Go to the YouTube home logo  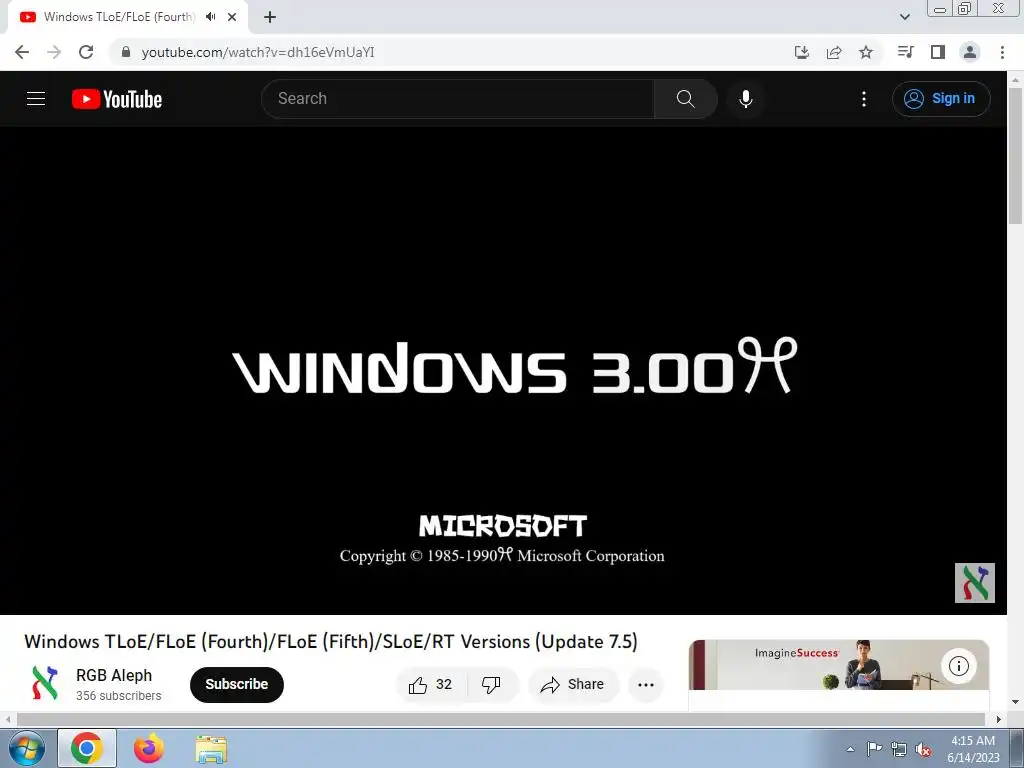(x=117, y=99)
